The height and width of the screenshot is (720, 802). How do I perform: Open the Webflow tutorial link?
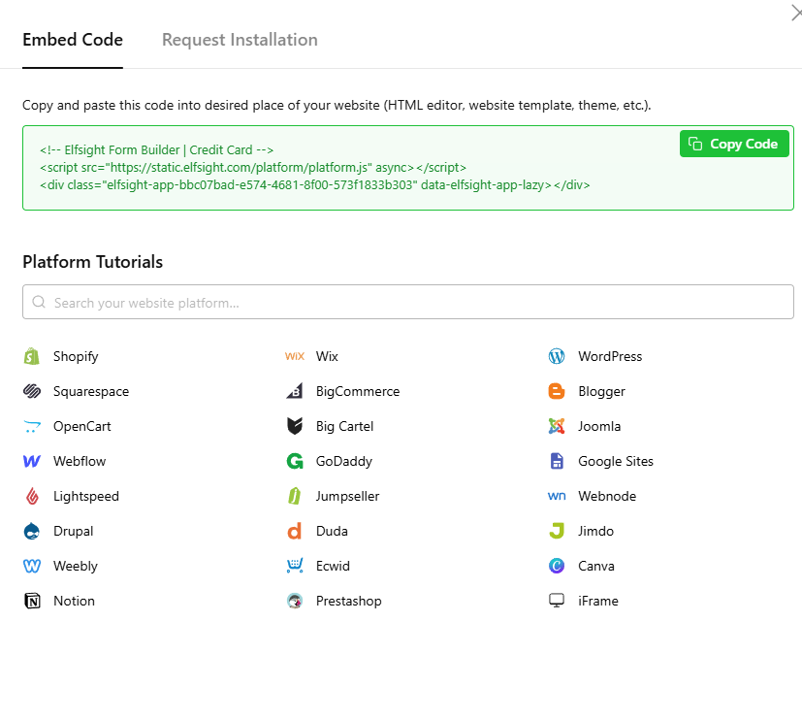[x=80, y=461]
